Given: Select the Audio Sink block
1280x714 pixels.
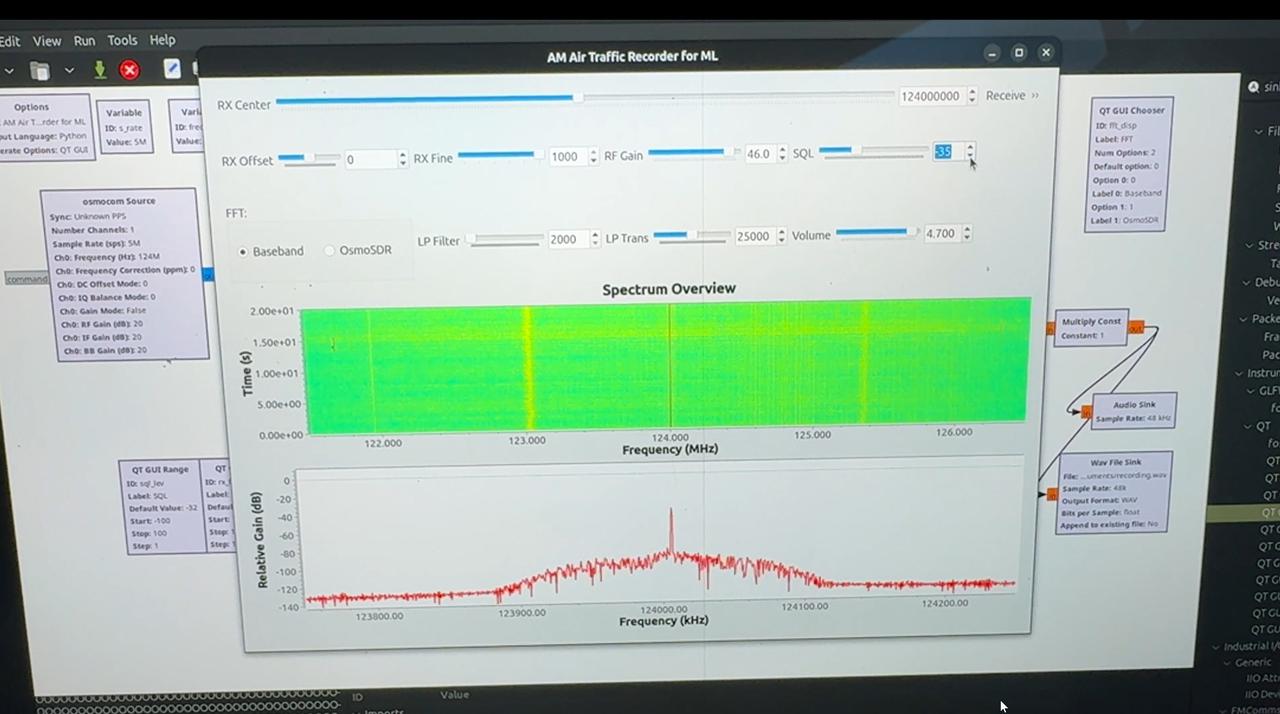Looking at the screenshot, I should (x=1133, y=410).
